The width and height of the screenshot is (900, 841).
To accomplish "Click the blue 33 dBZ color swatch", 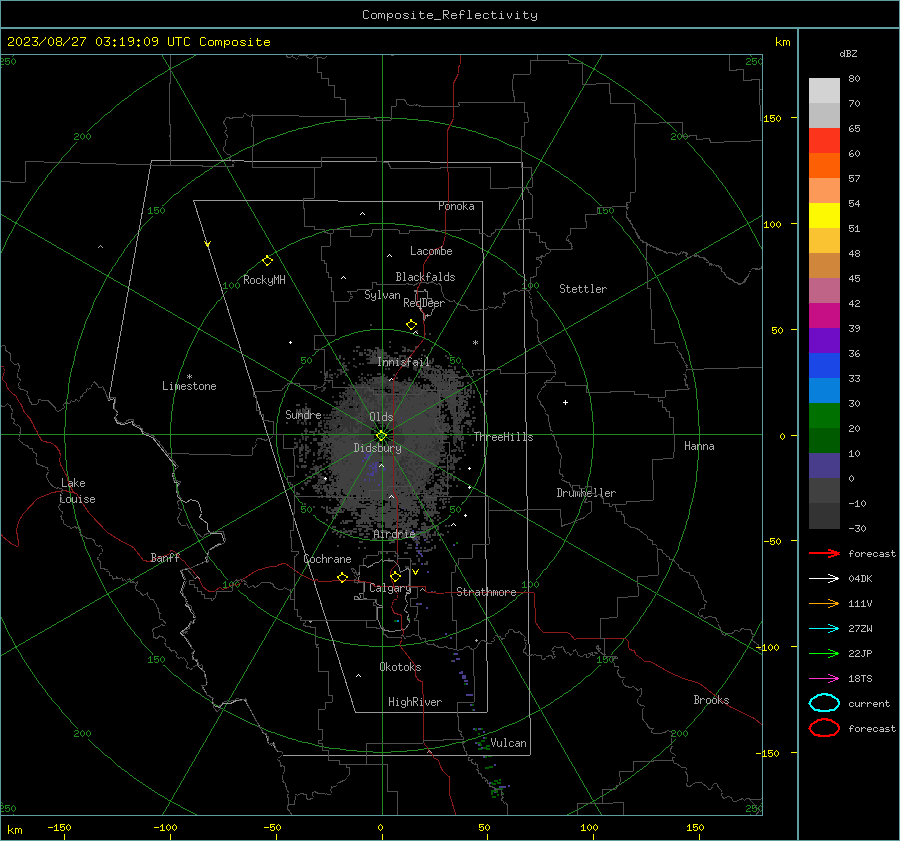I will click(824, 366).
